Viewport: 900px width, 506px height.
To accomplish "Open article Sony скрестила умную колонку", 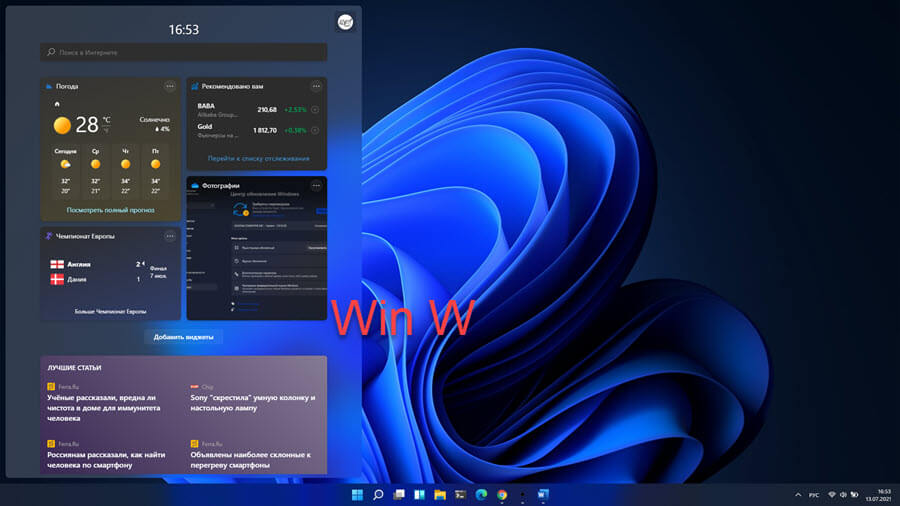I will click(253, 403).
